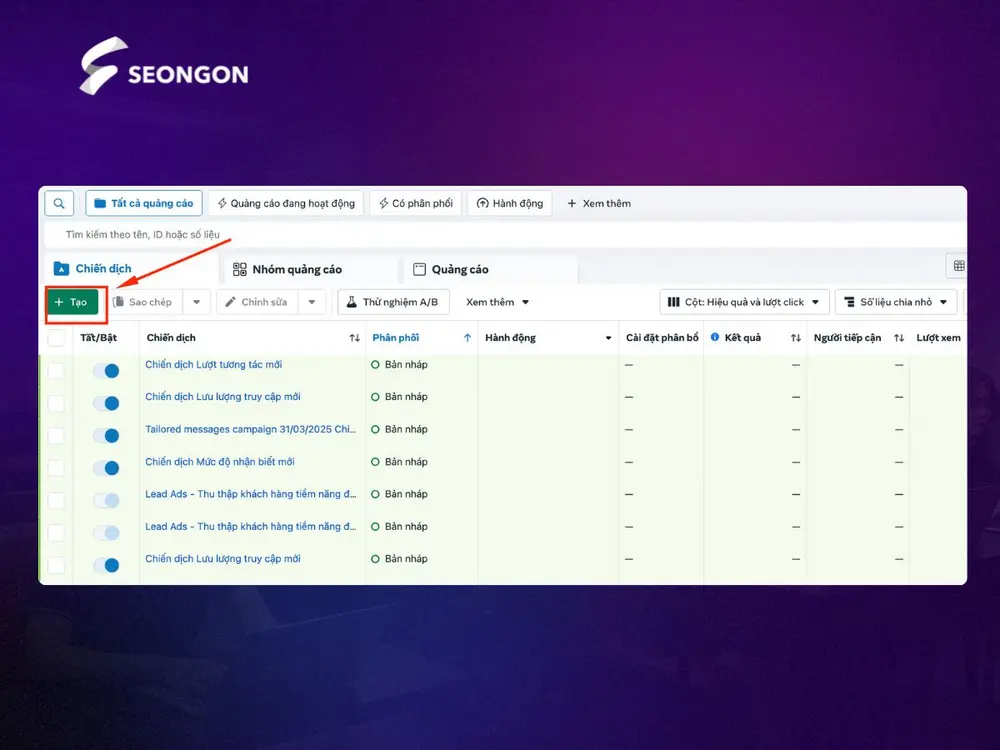Screen dimensions: 1000x750
Task: Select Quảng cáo đang hoạt động filter
Action: (286, 203)
